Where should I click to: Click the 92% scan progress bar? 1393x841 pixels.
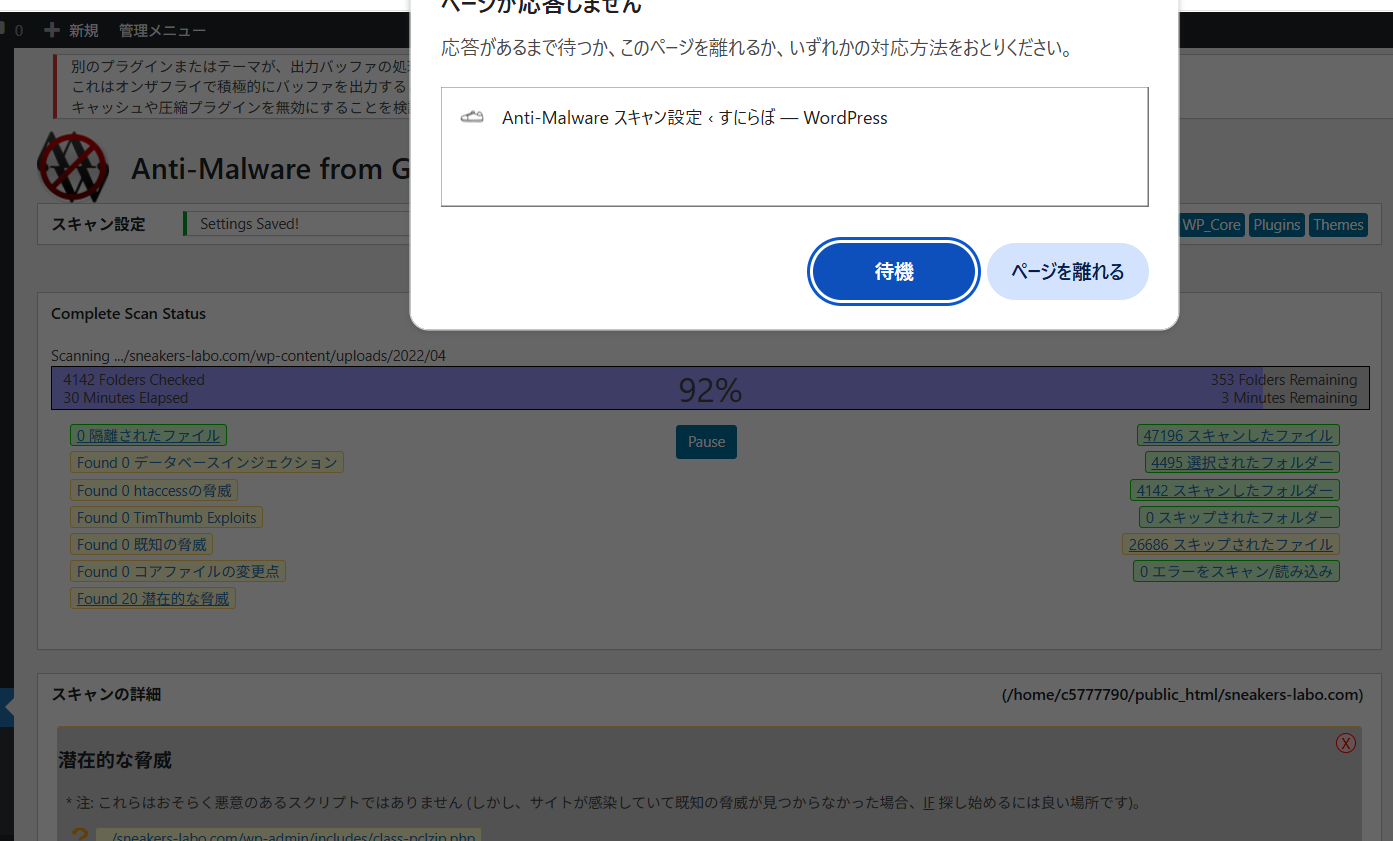pos(710,389)
